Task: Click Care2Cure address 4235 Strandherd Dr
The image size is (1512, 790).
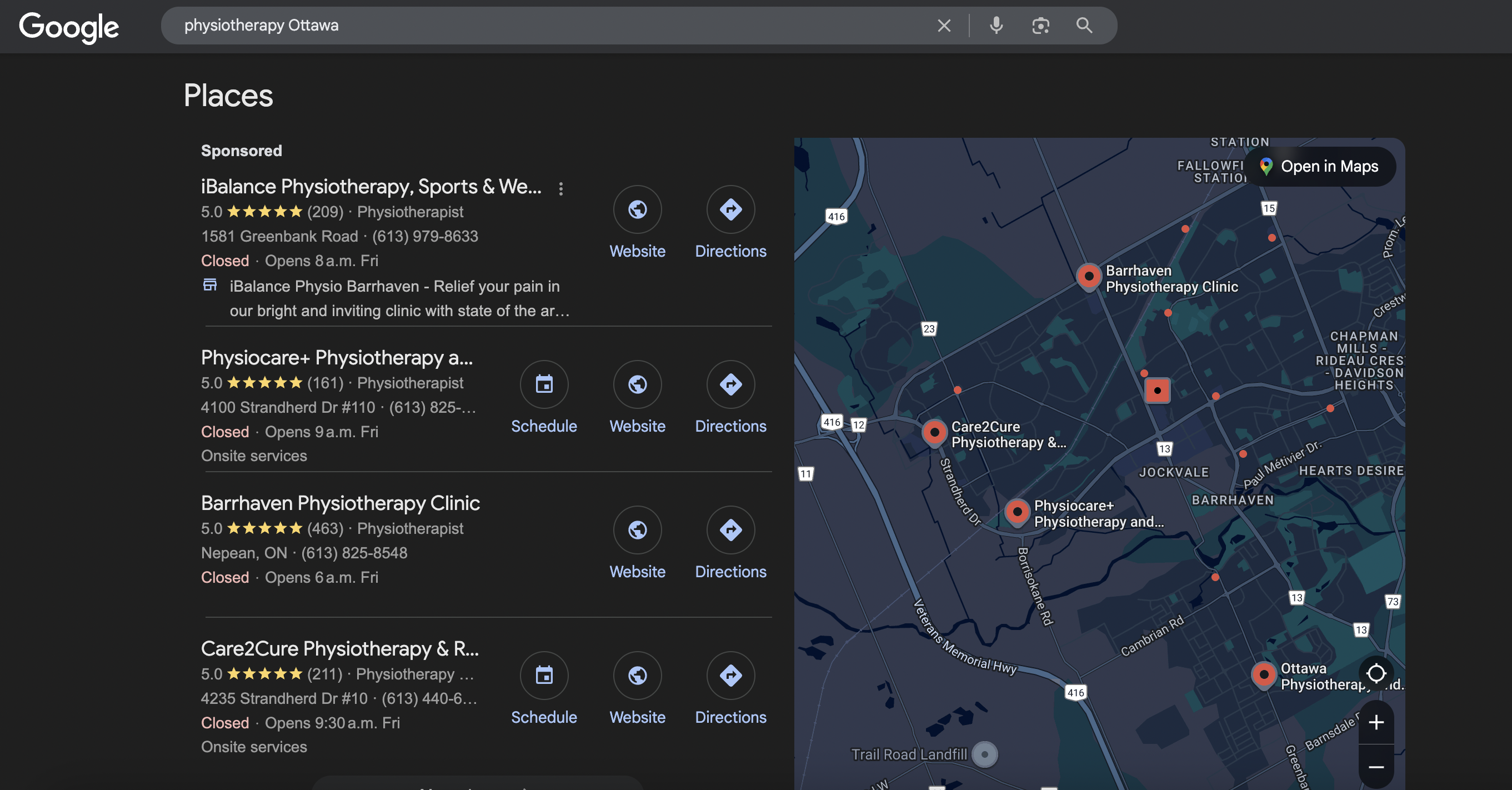Action: [x=284, y=698]
